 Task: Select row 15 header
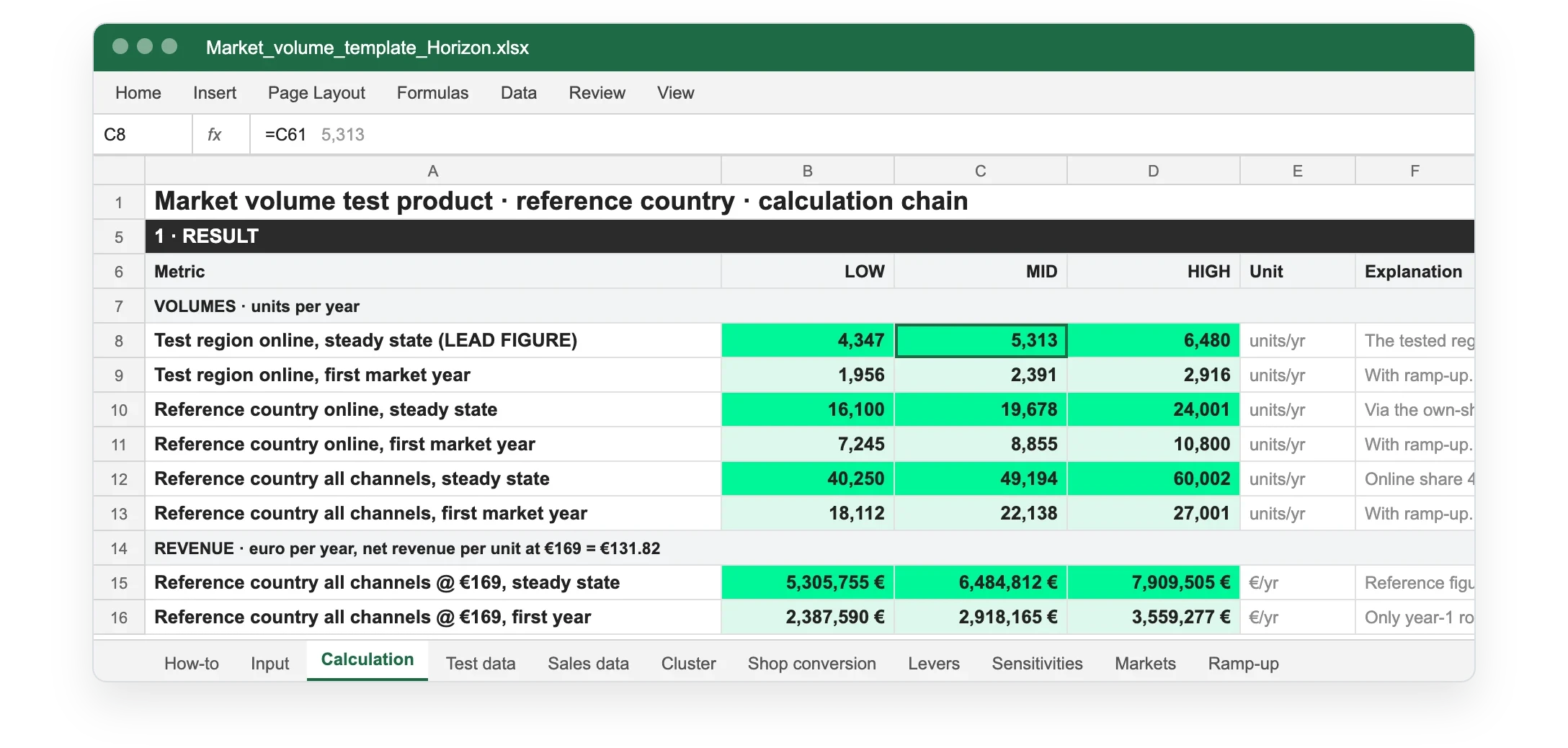(119, 583)
